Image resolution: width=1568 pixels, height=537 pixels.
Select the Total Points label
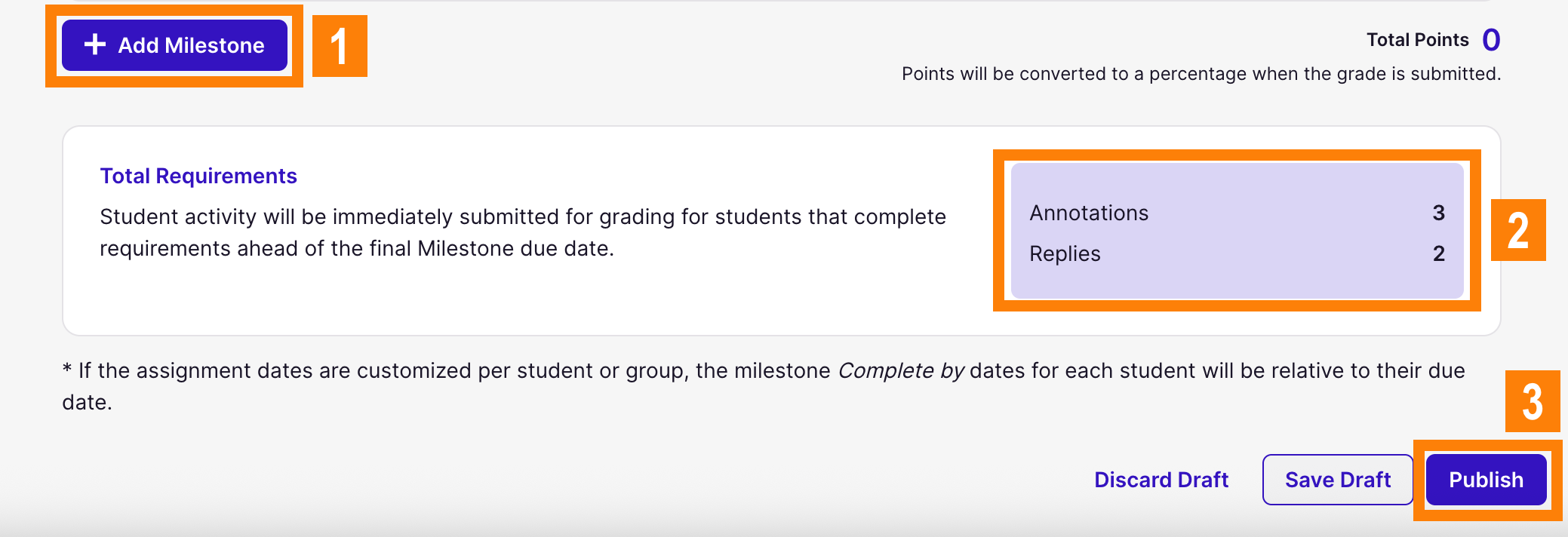point(1416,40)
